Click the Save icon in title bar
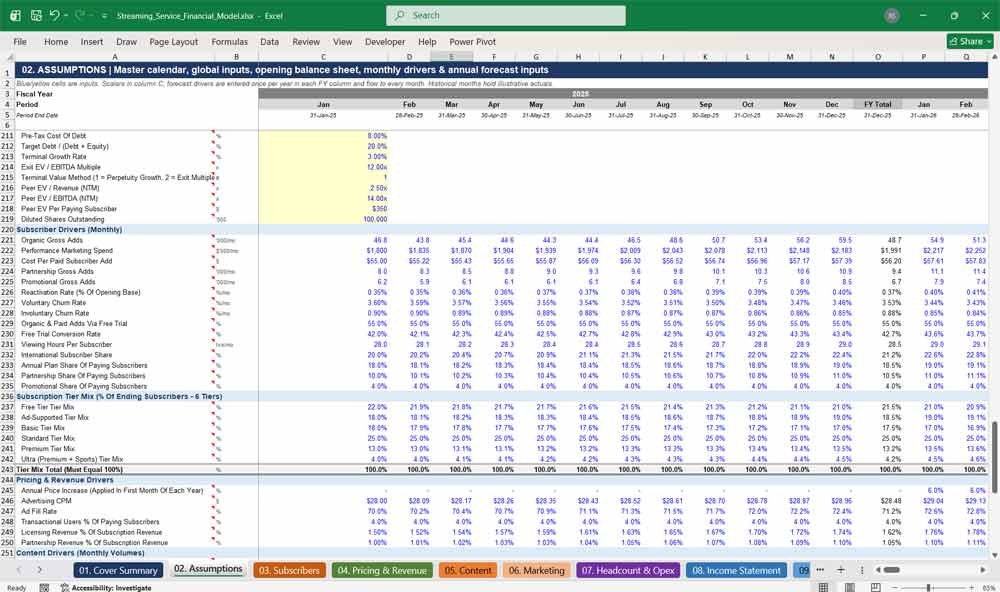The height and width of the screenshot is (592, 1000). (36, 15)
